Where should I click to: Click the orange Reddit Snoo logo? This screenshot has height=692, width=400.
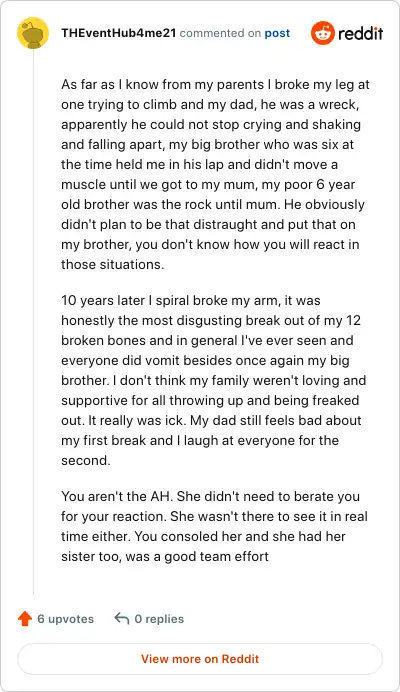tap(323, 33)
